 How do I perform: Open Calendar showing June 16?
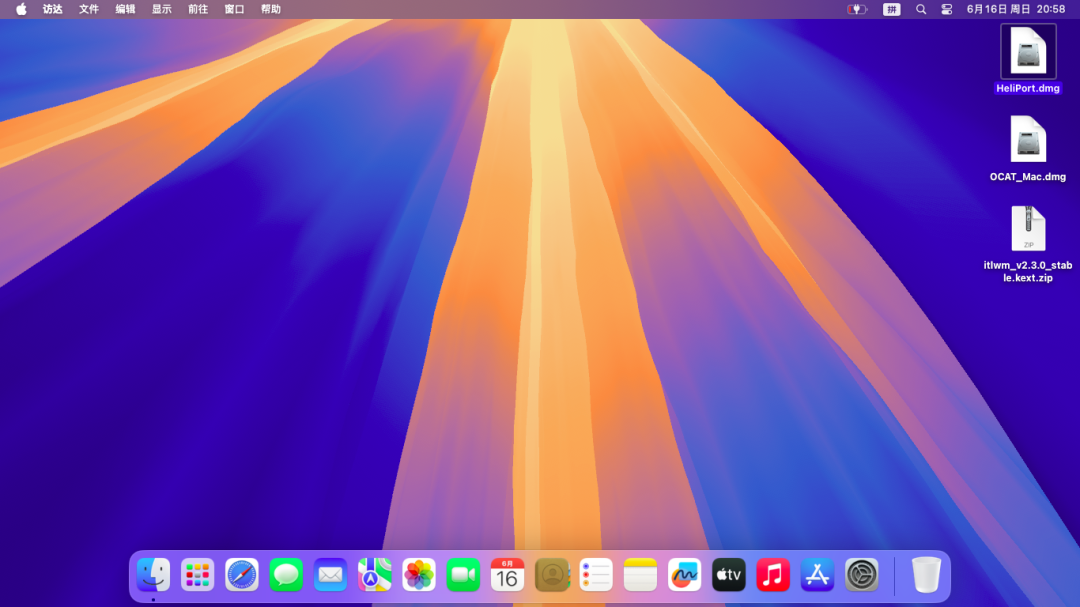click(x=507, y=575)
